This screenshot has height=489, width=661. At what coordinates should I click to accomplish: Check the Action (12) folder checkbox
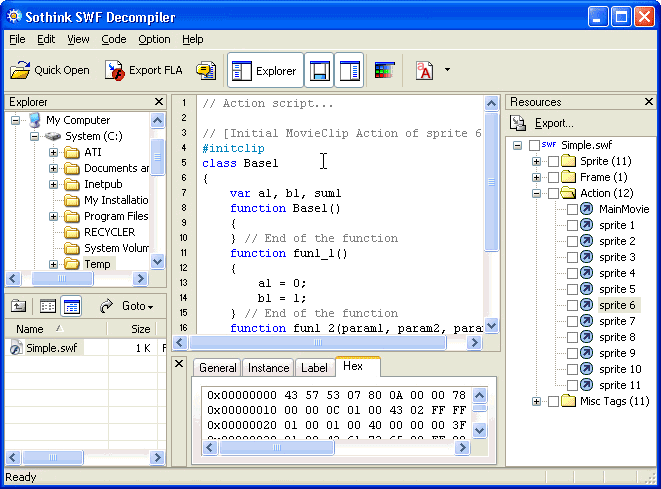(x=554, y=193)
